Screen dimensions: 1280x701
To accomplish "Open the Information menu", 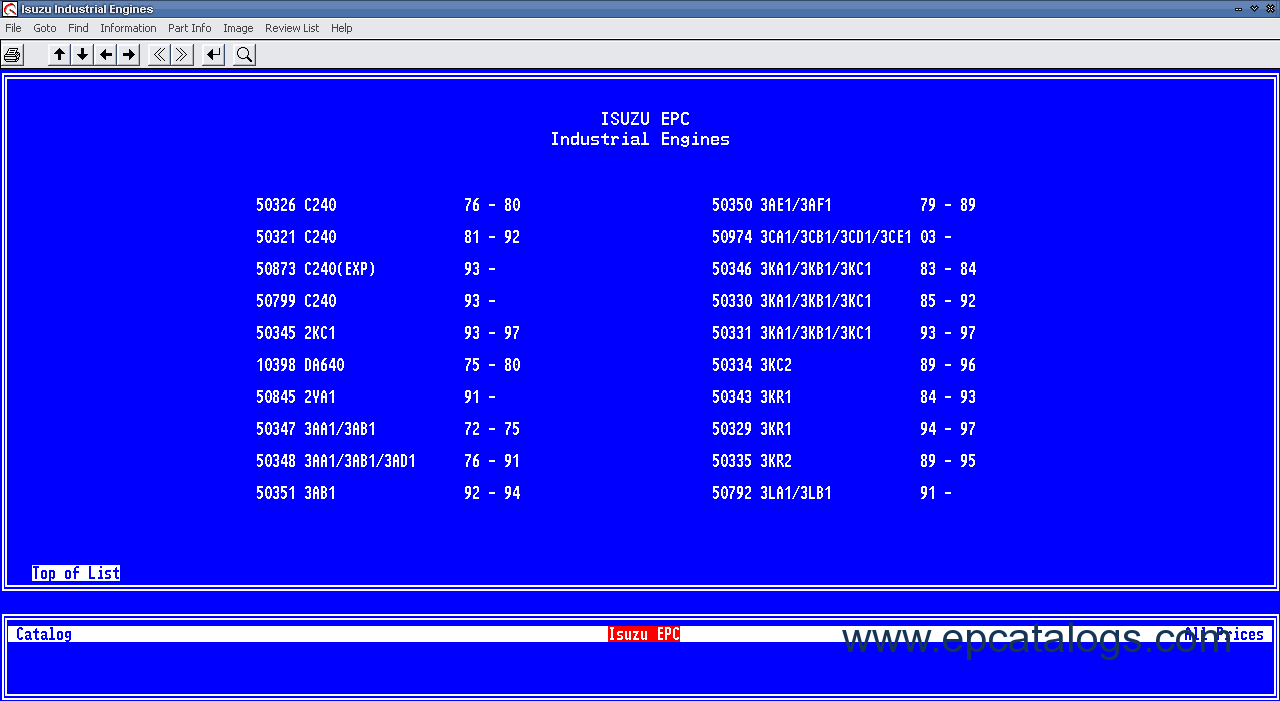I will 128,28.
